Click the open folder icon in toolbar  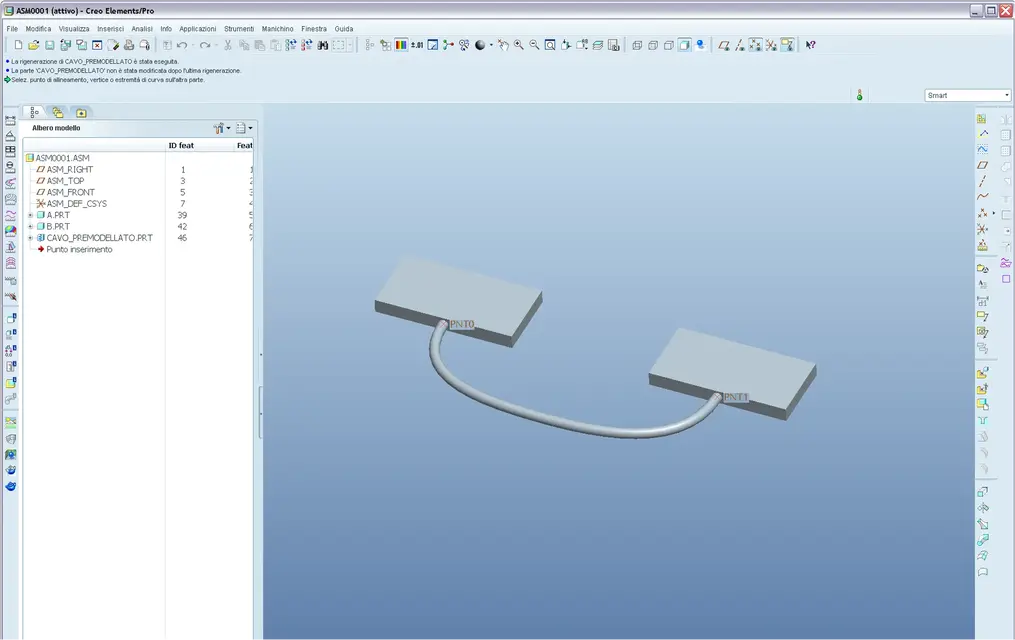[x=34, y=45]
